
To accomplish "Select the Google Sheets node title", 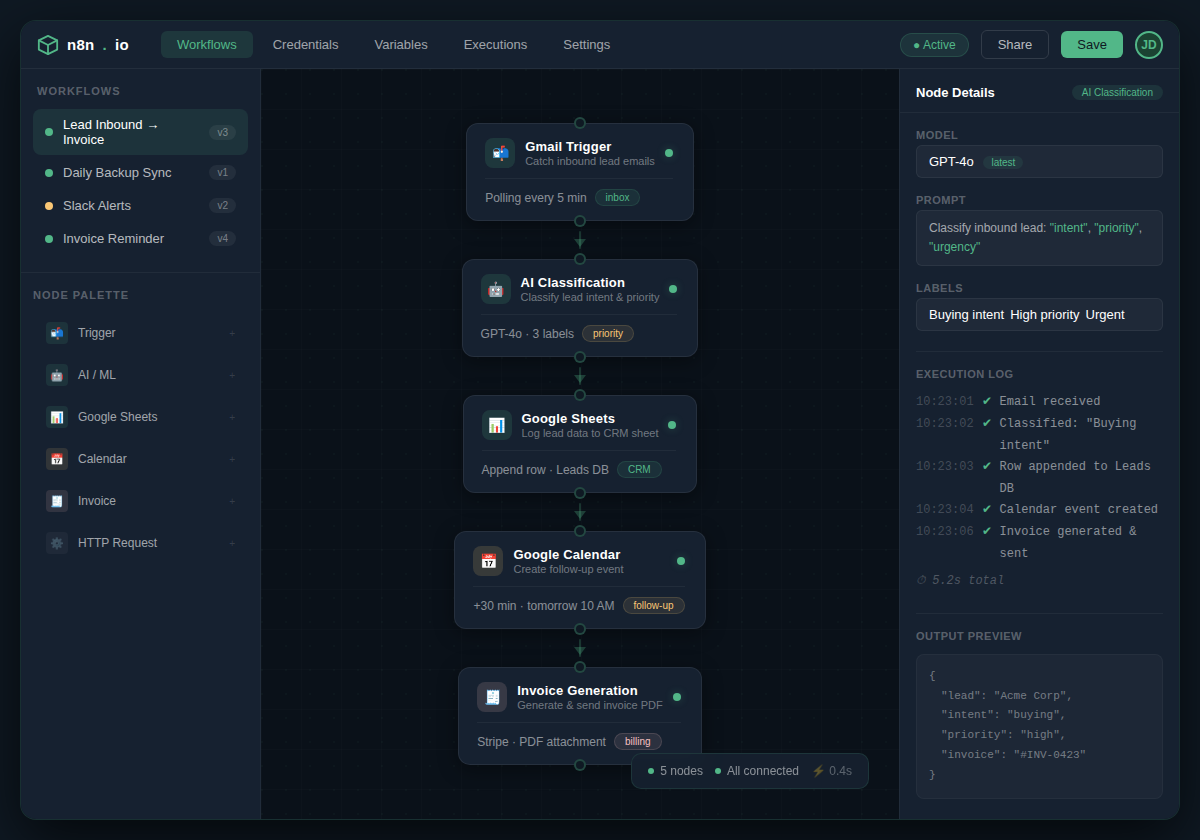I will tap(568, 418).
